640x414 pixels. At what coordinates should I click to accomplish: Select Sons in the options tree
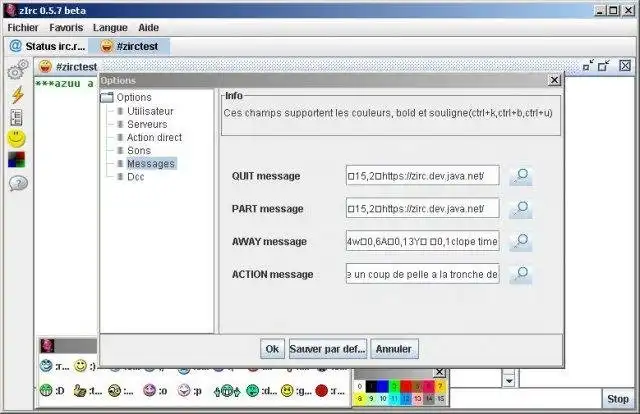[134, 151]
